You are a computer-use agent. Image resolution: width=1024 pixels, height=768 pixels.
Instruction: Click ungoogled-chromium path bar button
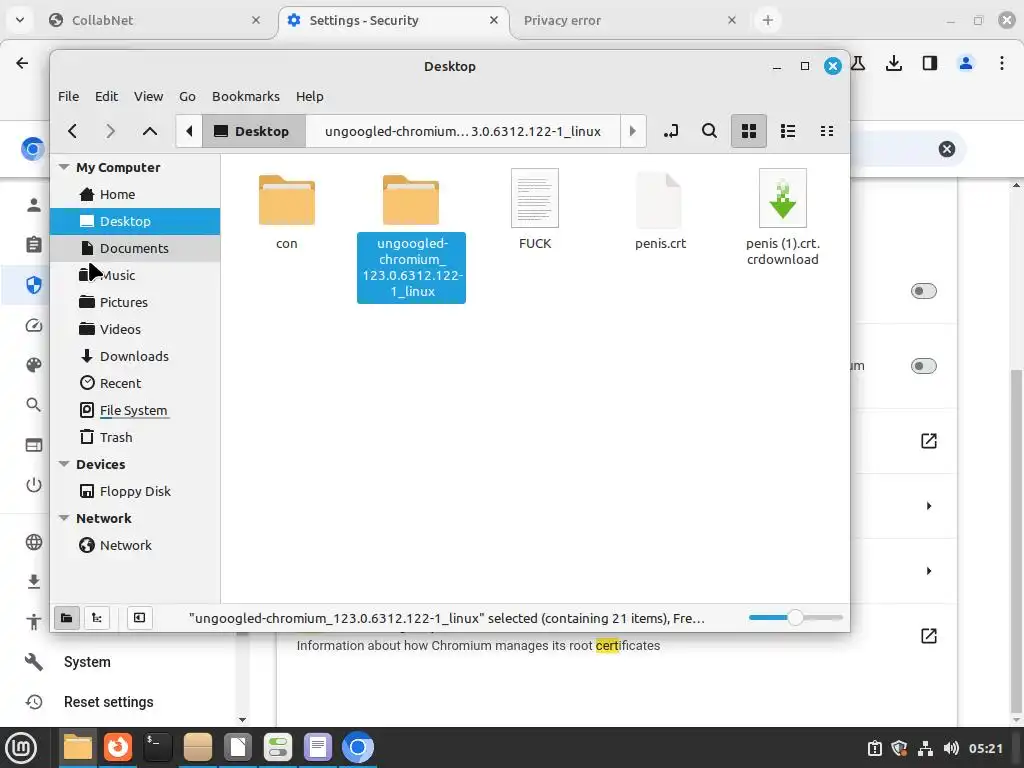[x=463, y=131]
